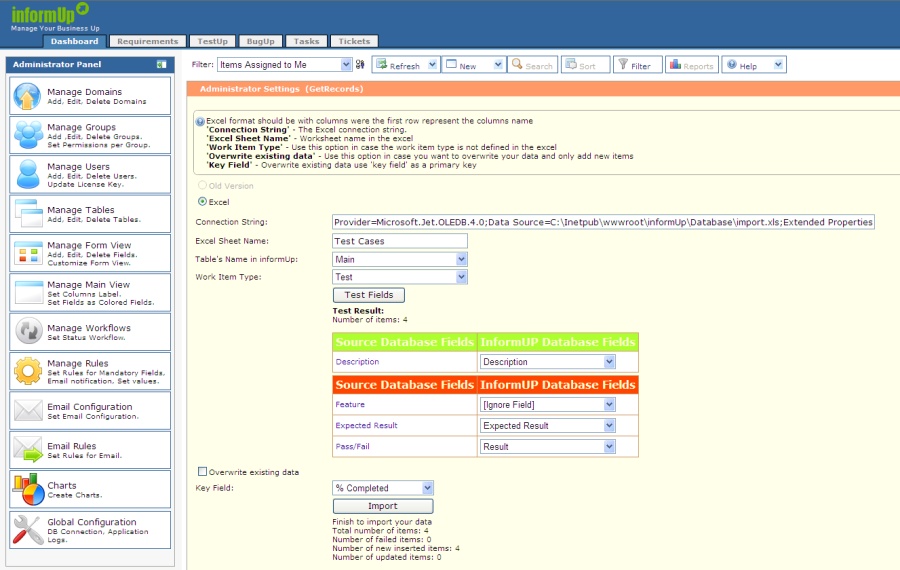This screenshot has height=570, width=900.
Task: Click the Manage Rules link text
Action: tap(77, 363)
